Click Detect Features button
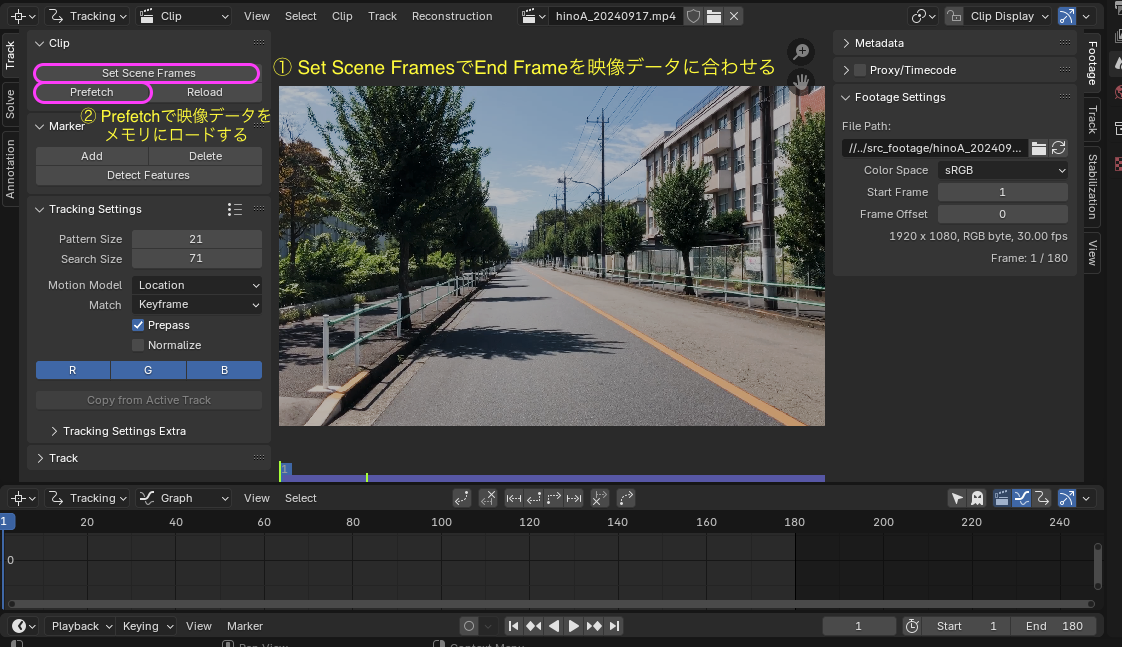 tap(148, 175)
